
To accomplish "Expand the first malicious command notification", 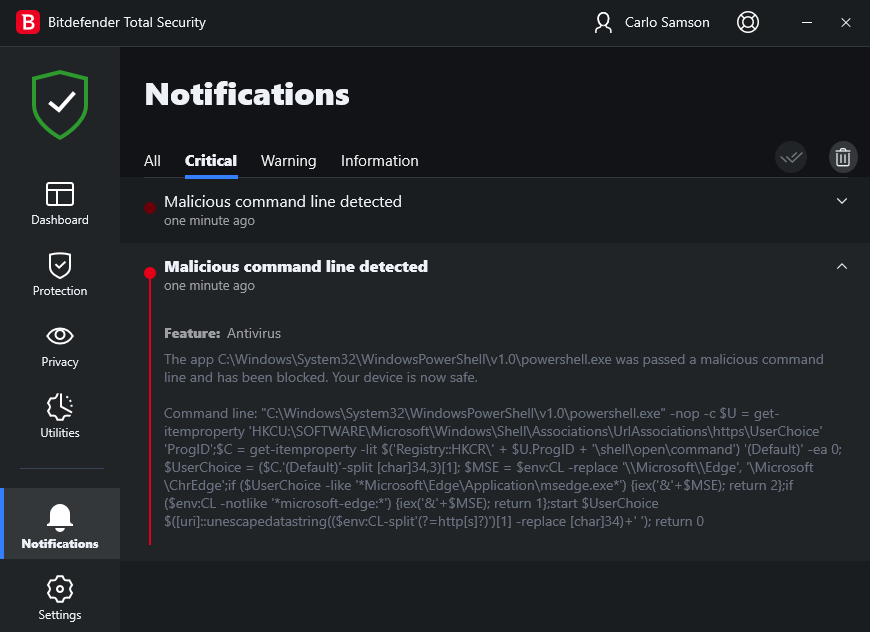I will (x=842, y=201).
